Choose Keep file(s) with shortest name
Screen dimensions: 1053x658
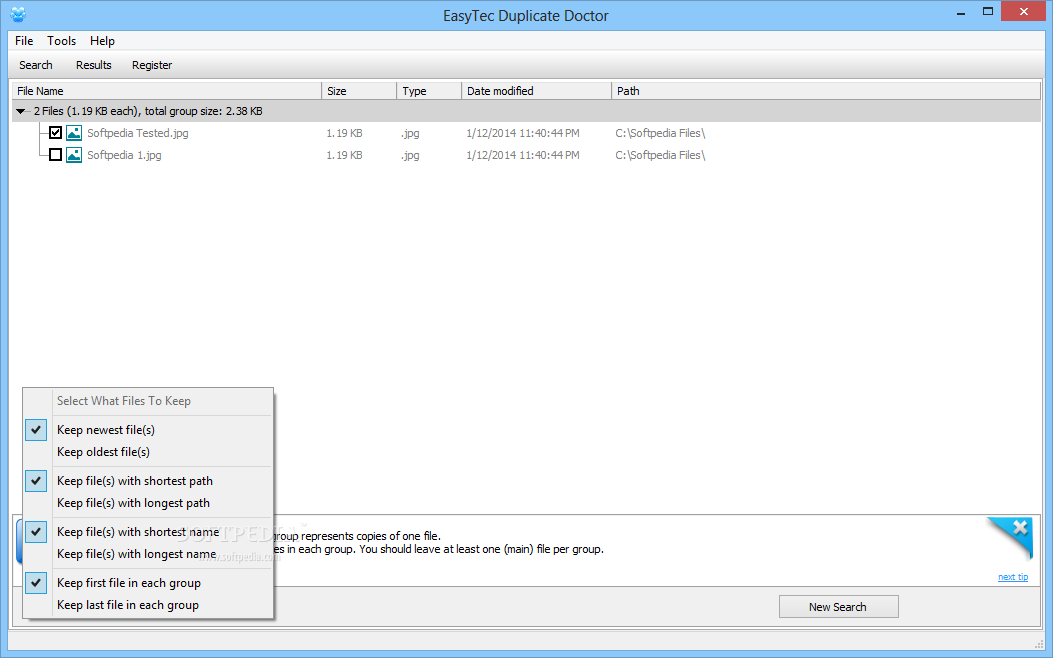pos(148,532)
